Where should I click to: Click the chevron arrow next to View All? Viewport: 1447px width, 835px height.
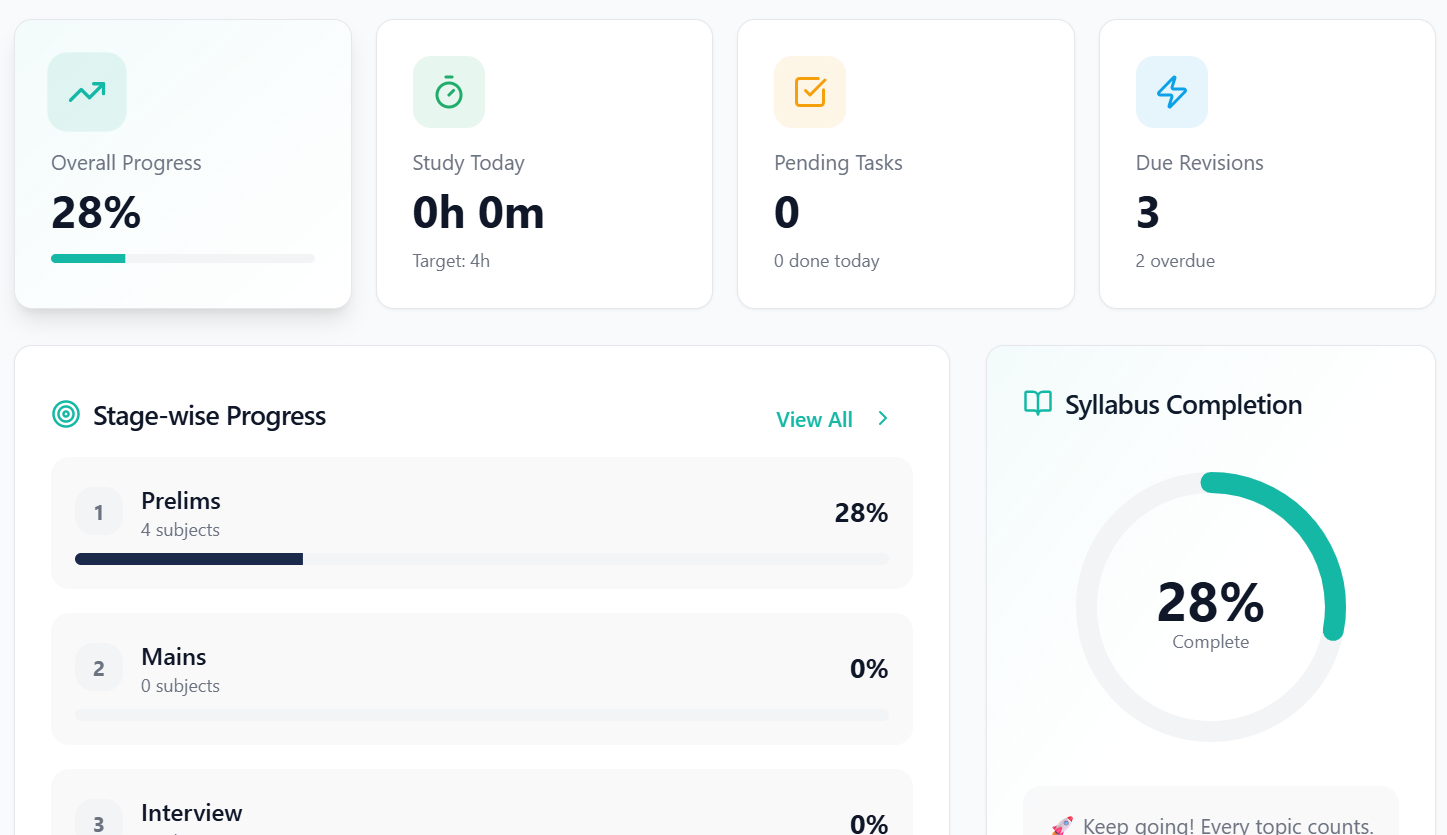883,419
